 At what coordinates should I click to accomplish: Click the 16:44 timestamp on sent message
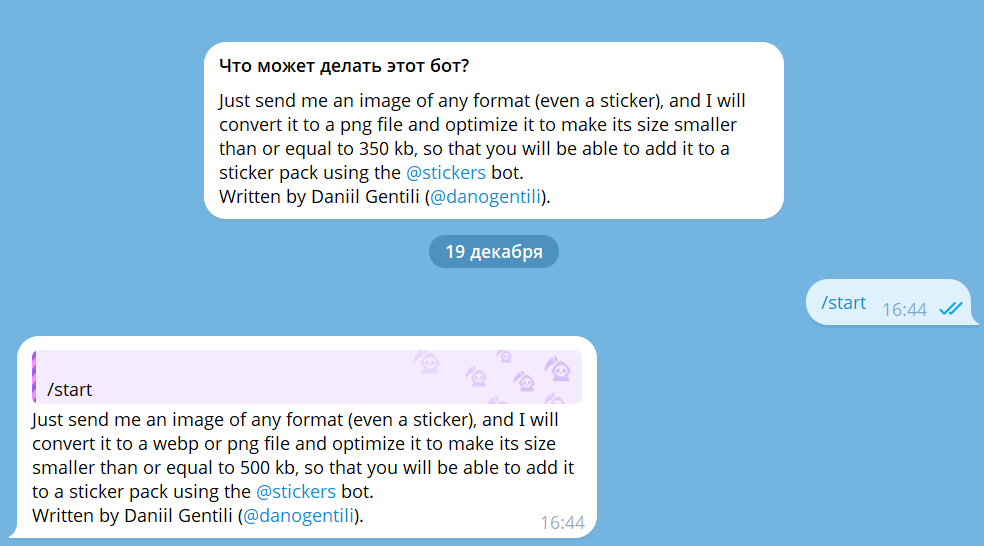point(904,310)
